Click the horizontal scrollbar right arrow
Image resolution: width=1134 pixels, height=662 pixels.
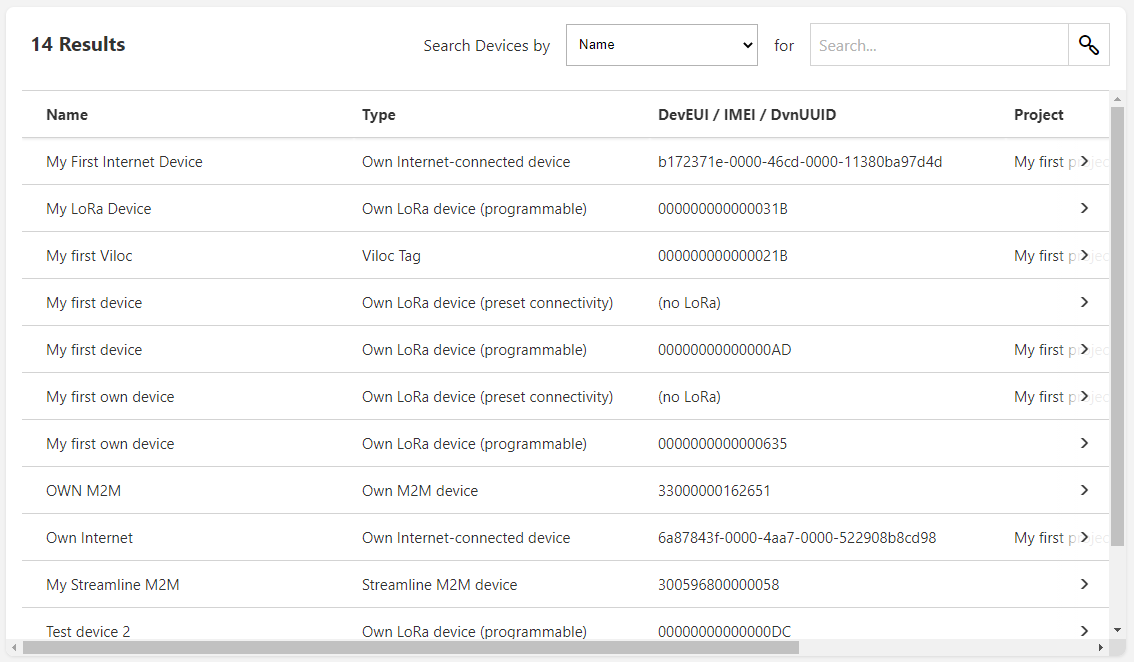tap(1101, 648)
